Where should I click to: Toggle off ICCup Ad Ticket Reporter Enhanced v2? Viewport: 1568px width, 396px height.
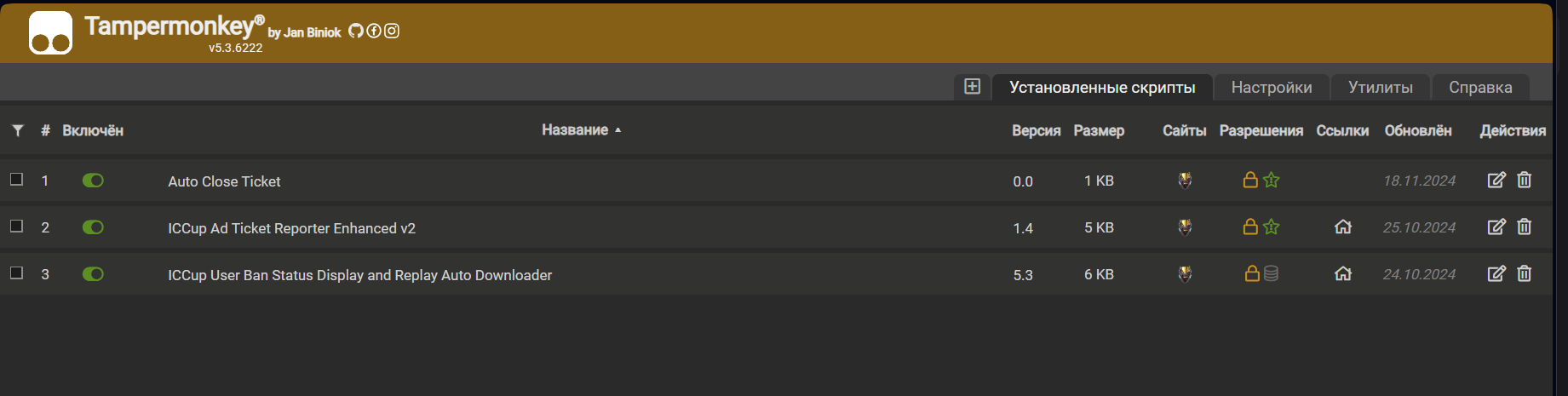(93, 227)
